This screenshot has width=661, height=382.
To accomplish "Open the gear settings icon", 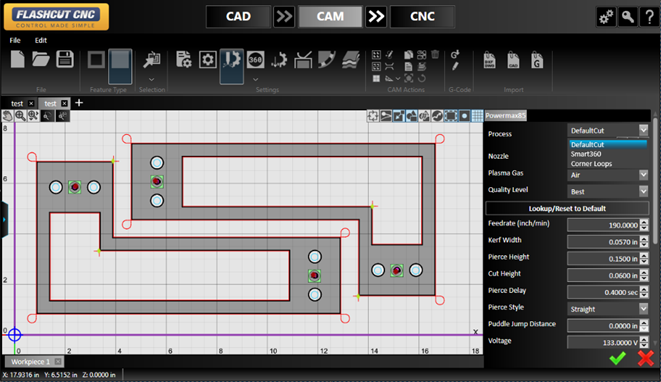I will pos(208,59).
